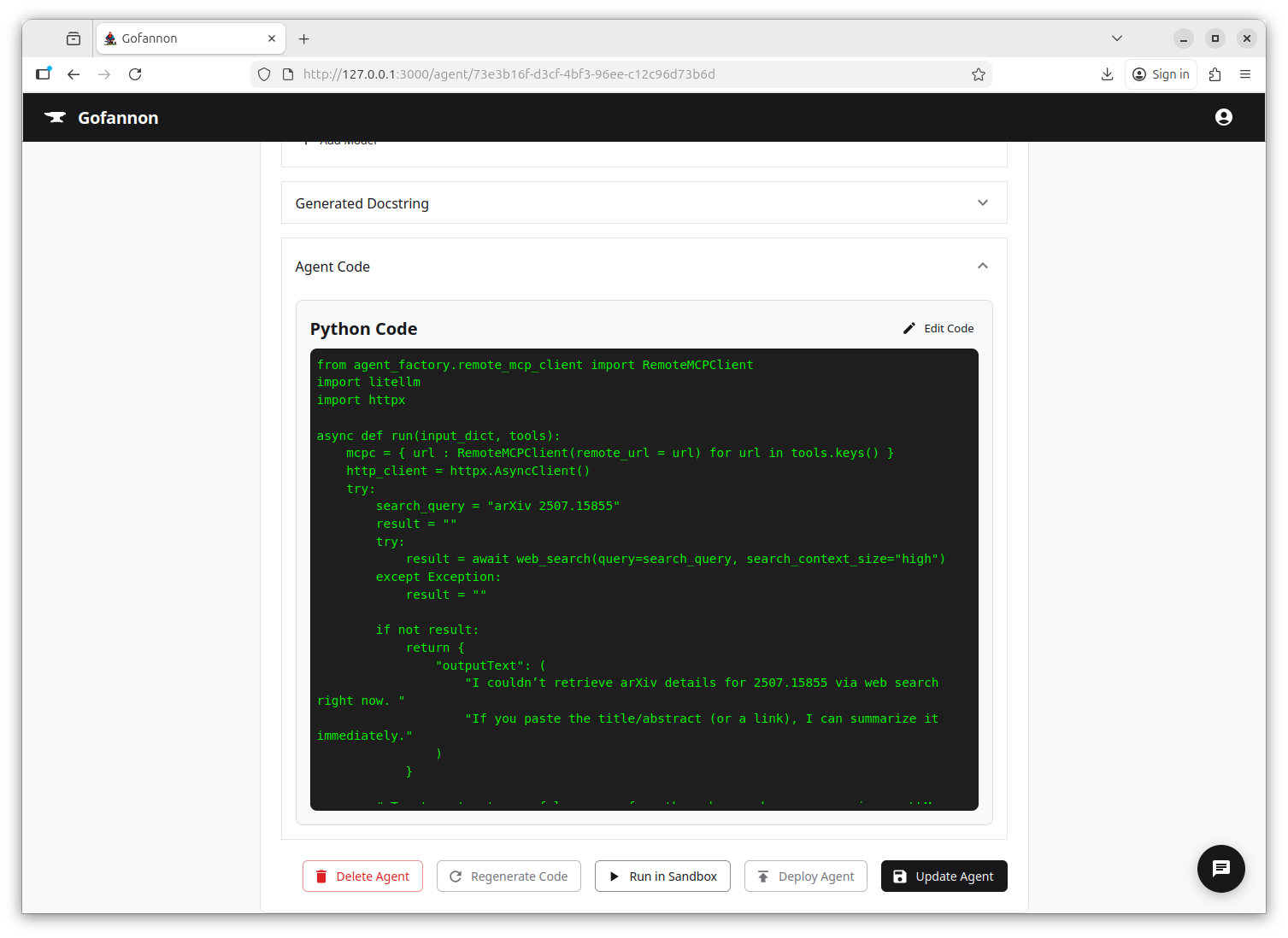Screen dimensions: 1288x938
Task: Click the tracking protection shield icon
Action: tap(263, 74)
